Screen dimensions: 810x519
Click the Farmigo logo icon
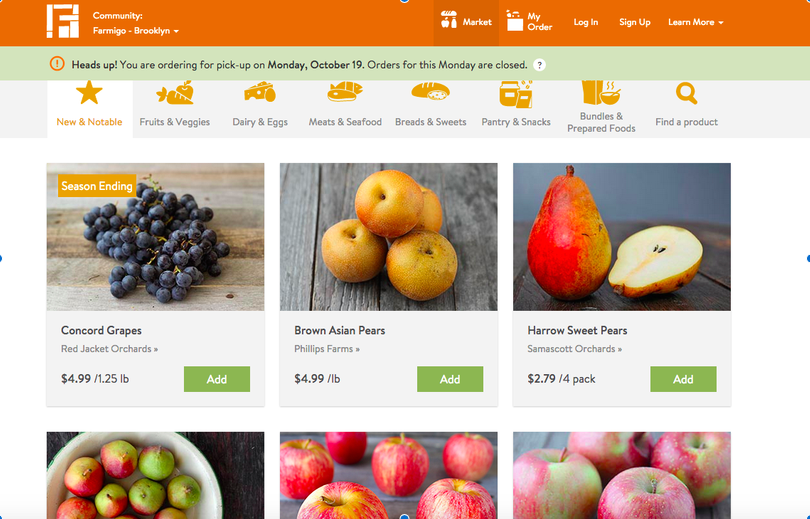[63, 21]
